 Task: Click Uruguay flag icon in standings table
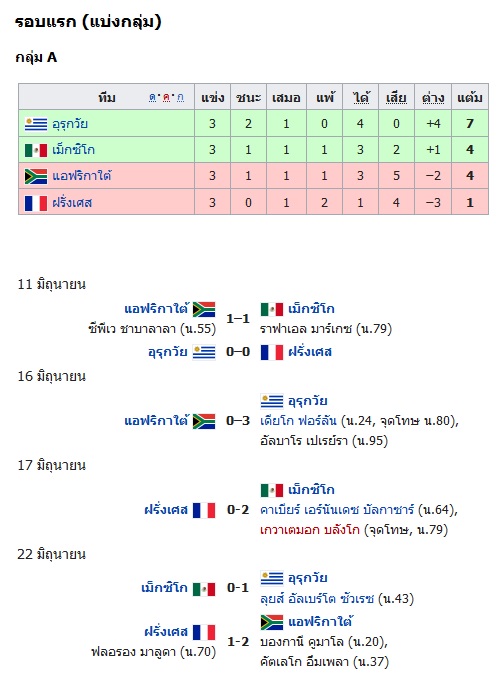tap(36, 124)
